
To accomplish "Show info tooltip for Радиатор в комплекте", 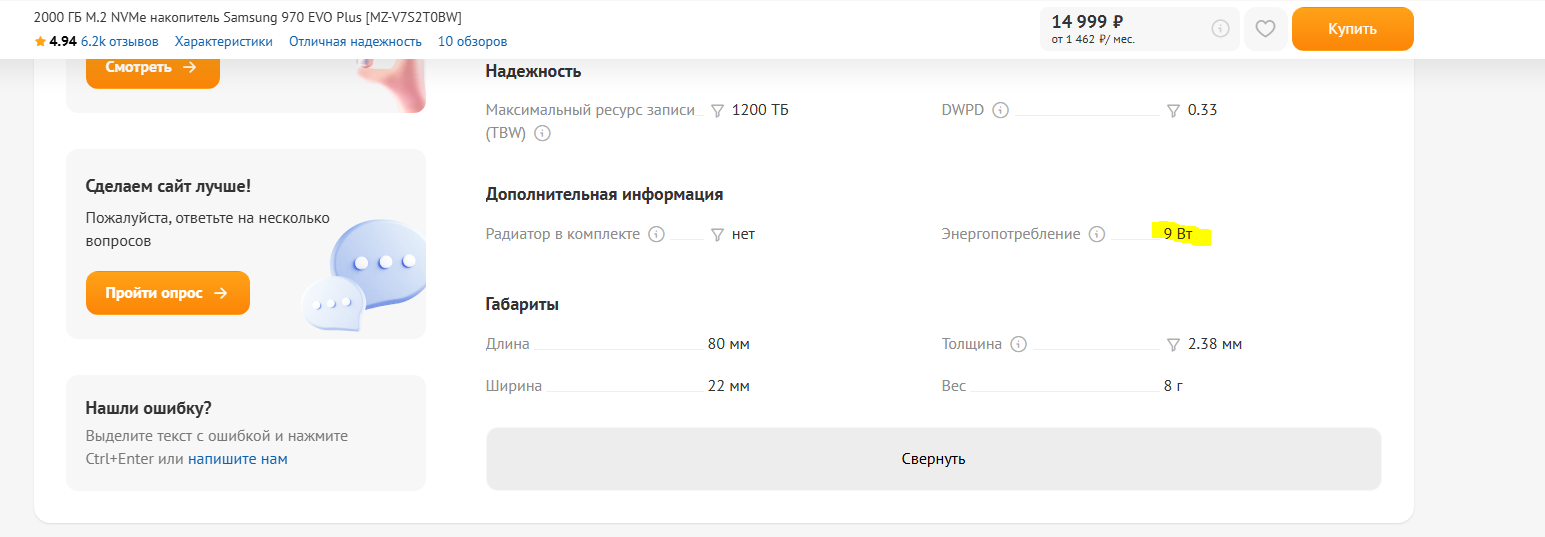I will [656, 234].
